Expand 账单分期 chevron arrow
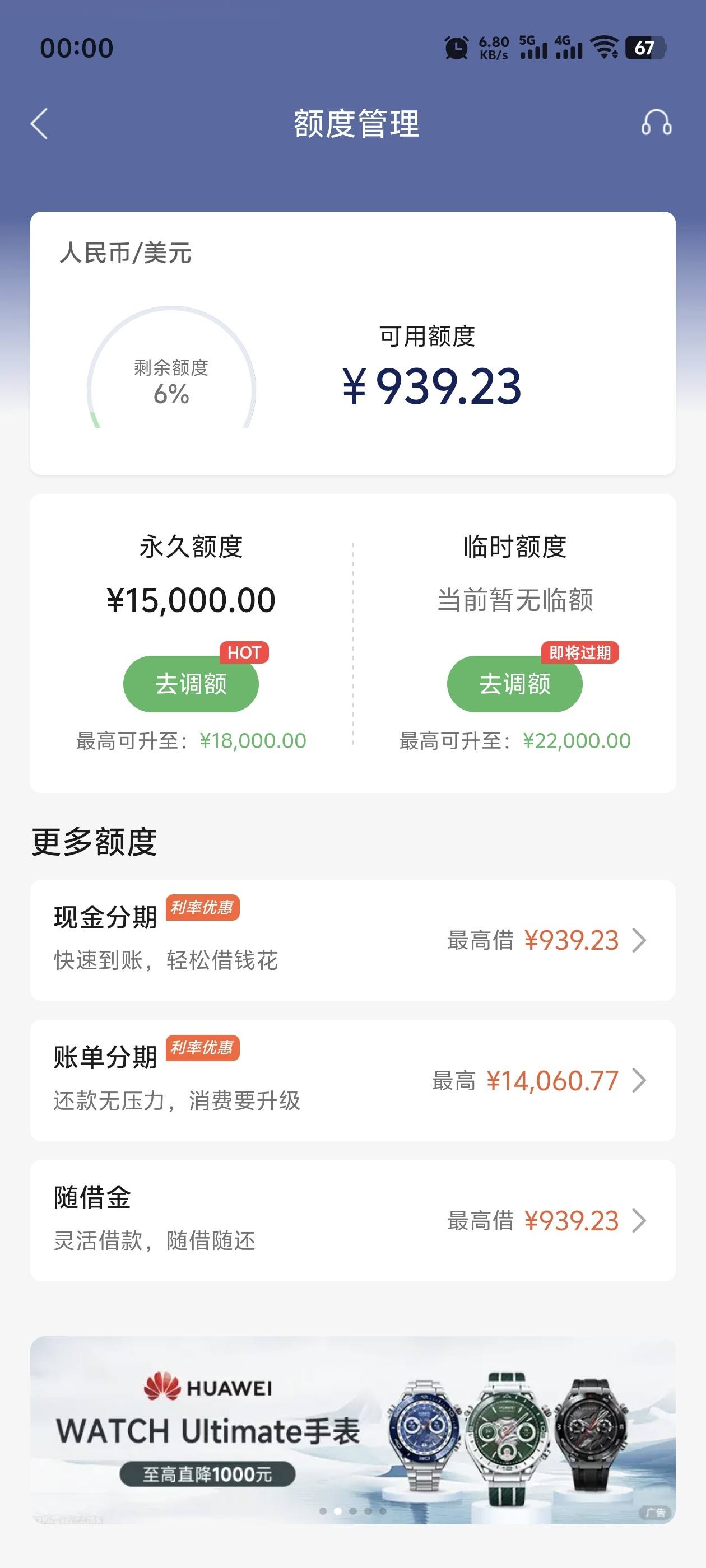Viewport: 706px width, 1568px height. click(x=639, y=1080)
